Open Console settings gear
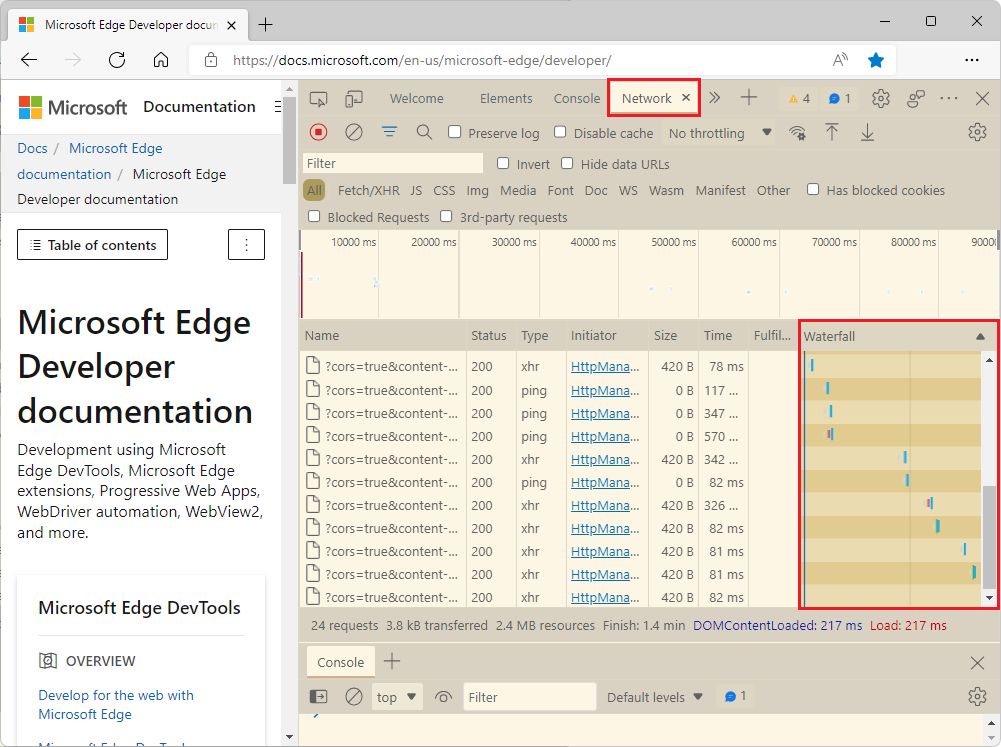The height and width of the screenshot is (747, 1001). pyautogui.click(x=977, y=697)
